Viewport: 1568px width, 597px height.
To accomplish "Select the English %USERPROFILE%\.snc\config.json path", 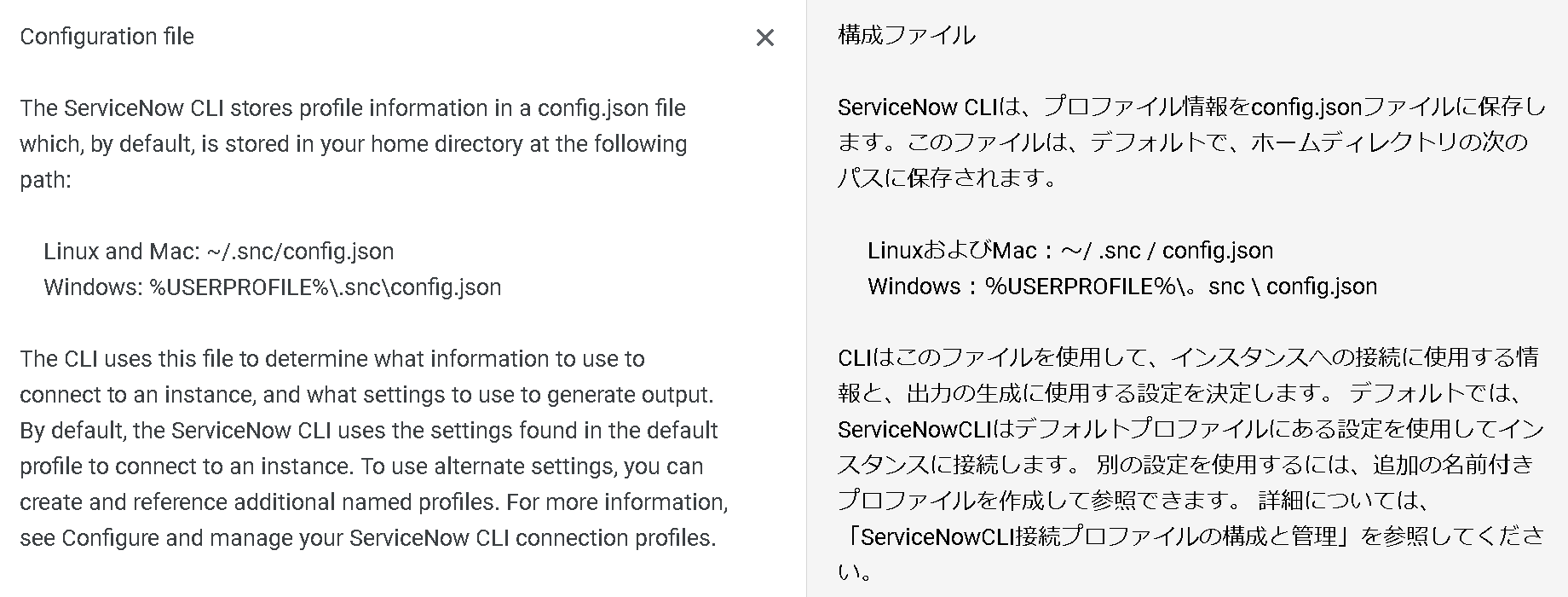I will [x=326, y=287].
